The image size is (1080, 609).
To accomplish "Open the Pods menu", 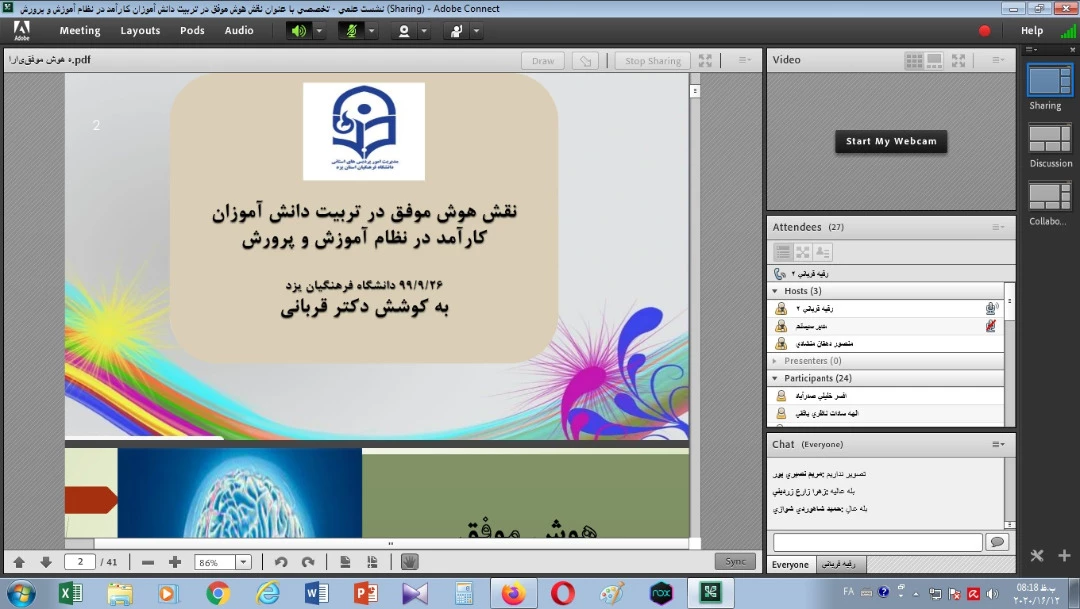I will click(192, 31).
